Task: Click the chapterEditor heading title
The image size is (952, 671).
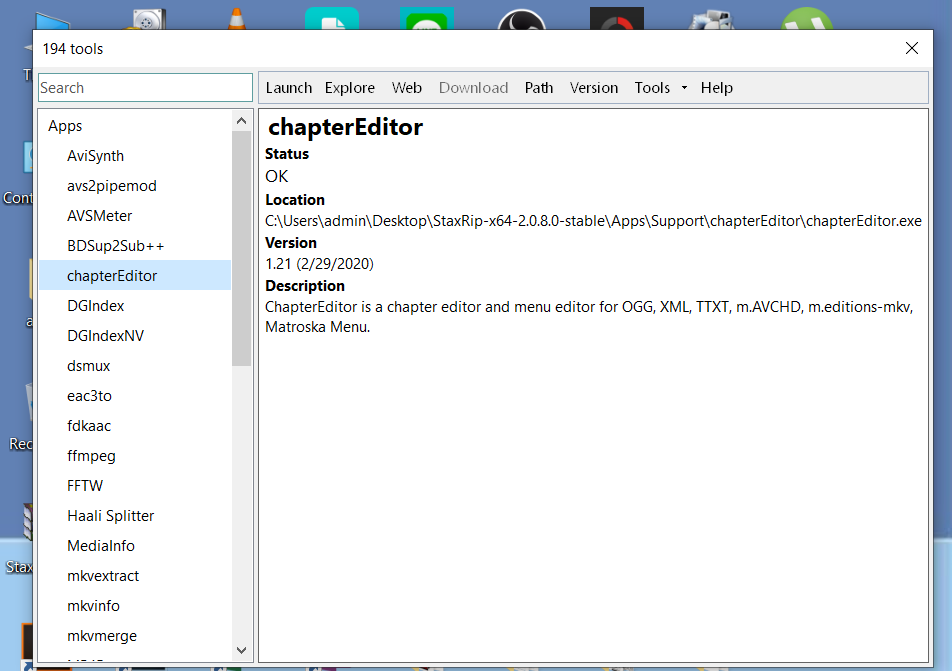Action: [345, 127]
